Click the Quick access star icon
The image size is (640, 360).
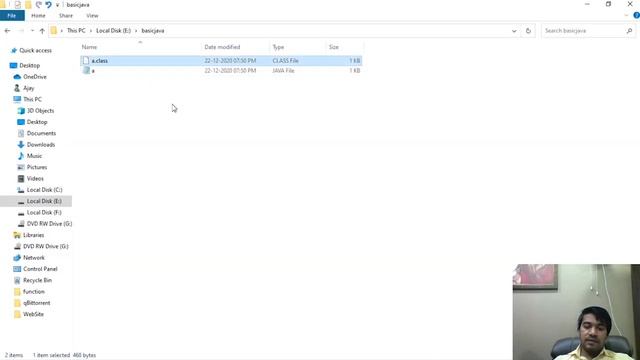tap(14, 50)
